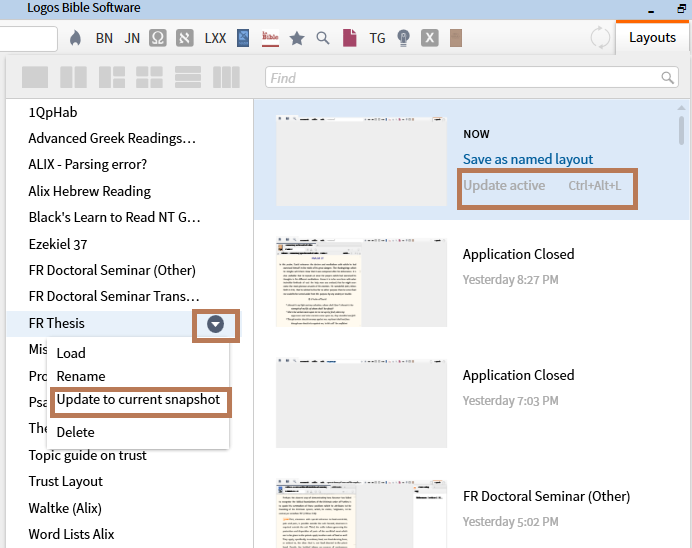Image resolution: width=692 pixels, height=548 pixels.
Task: Click the snapshots list scrollbar thumb
Action: tap(681, 129)
